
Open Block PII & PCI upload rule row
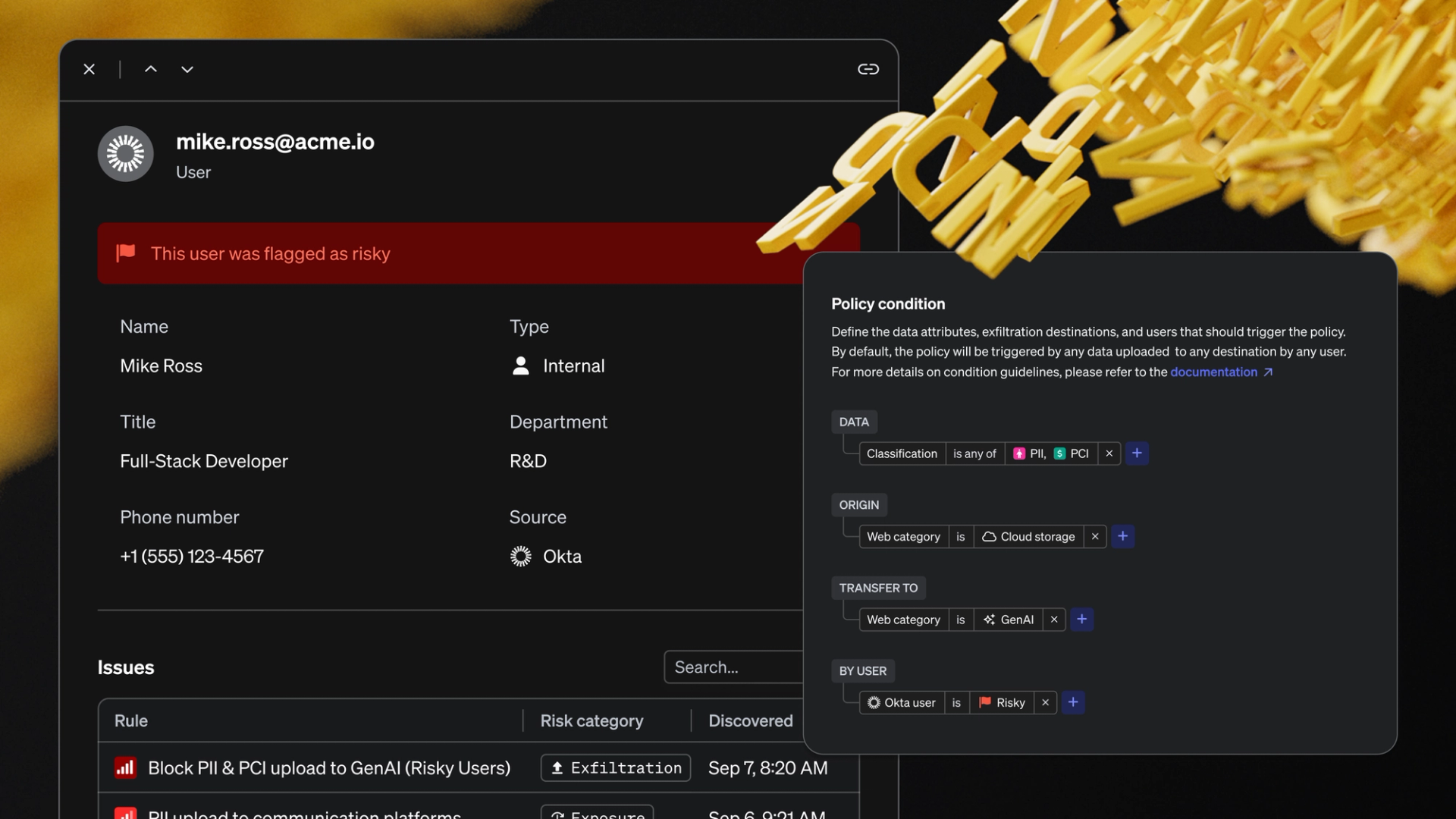coord(328,768)
